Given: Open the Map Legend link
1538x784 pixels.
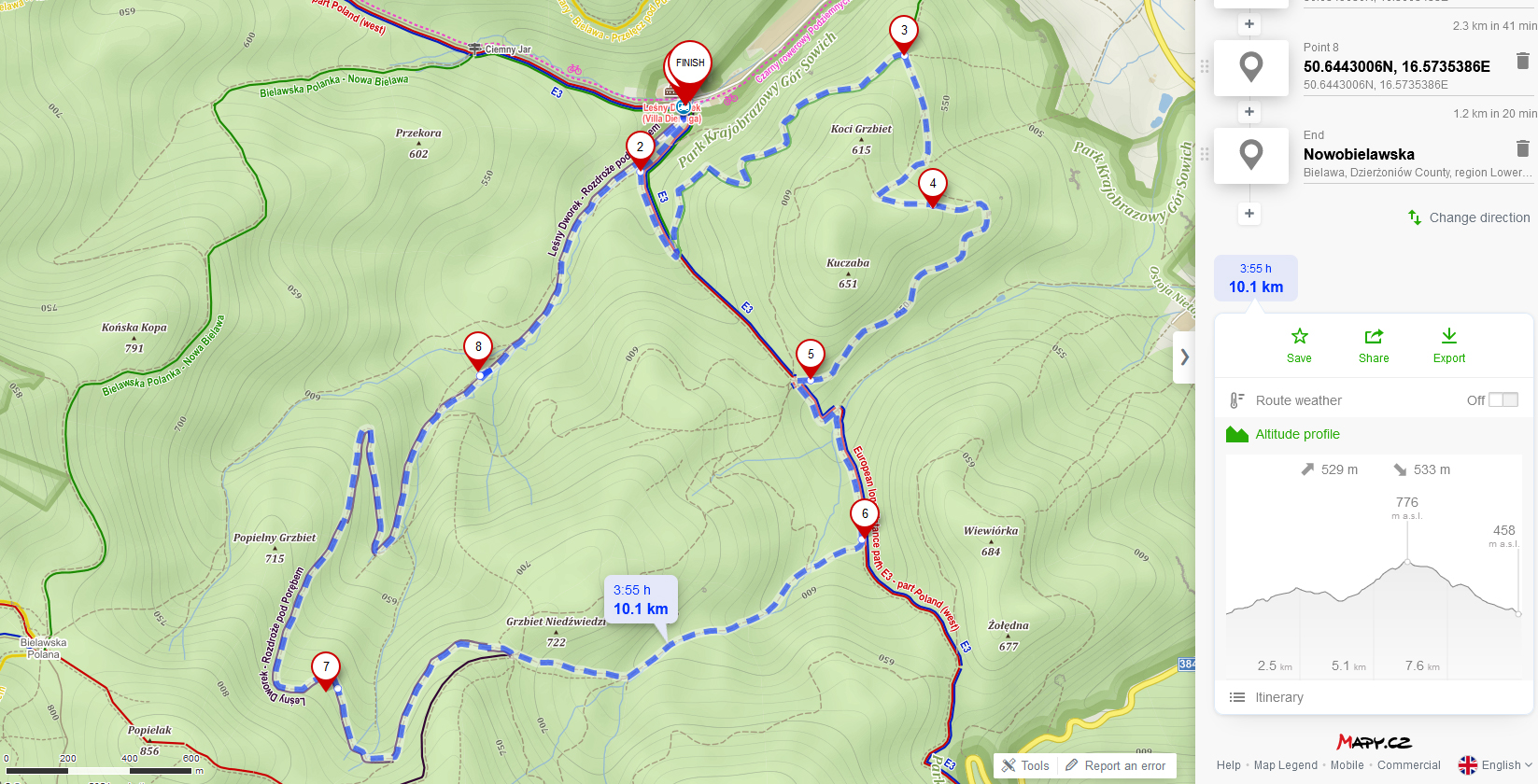Looking at the screenshot, I should click(x=1285, y=765).
